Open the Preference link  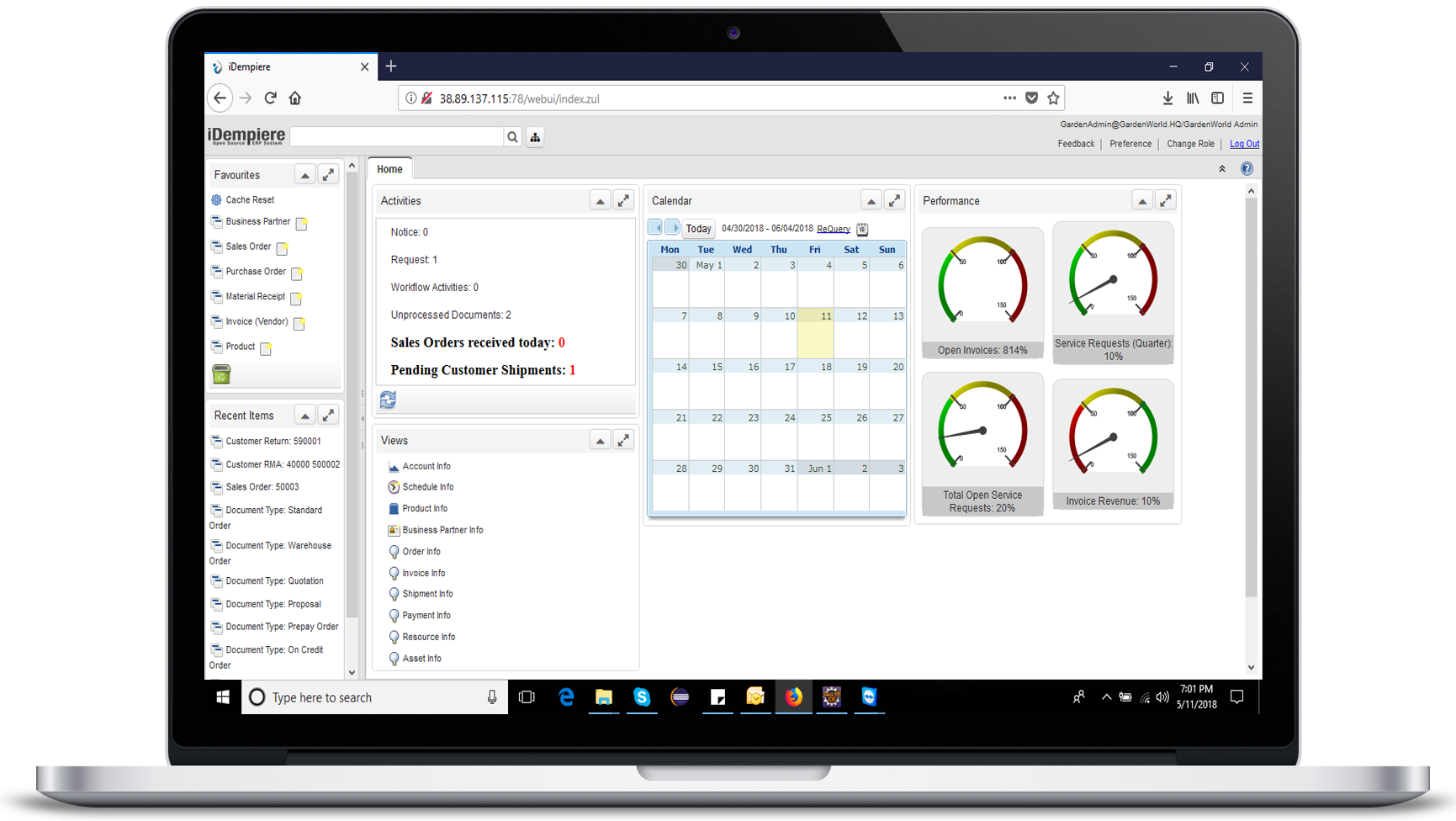click(1130, 144)
